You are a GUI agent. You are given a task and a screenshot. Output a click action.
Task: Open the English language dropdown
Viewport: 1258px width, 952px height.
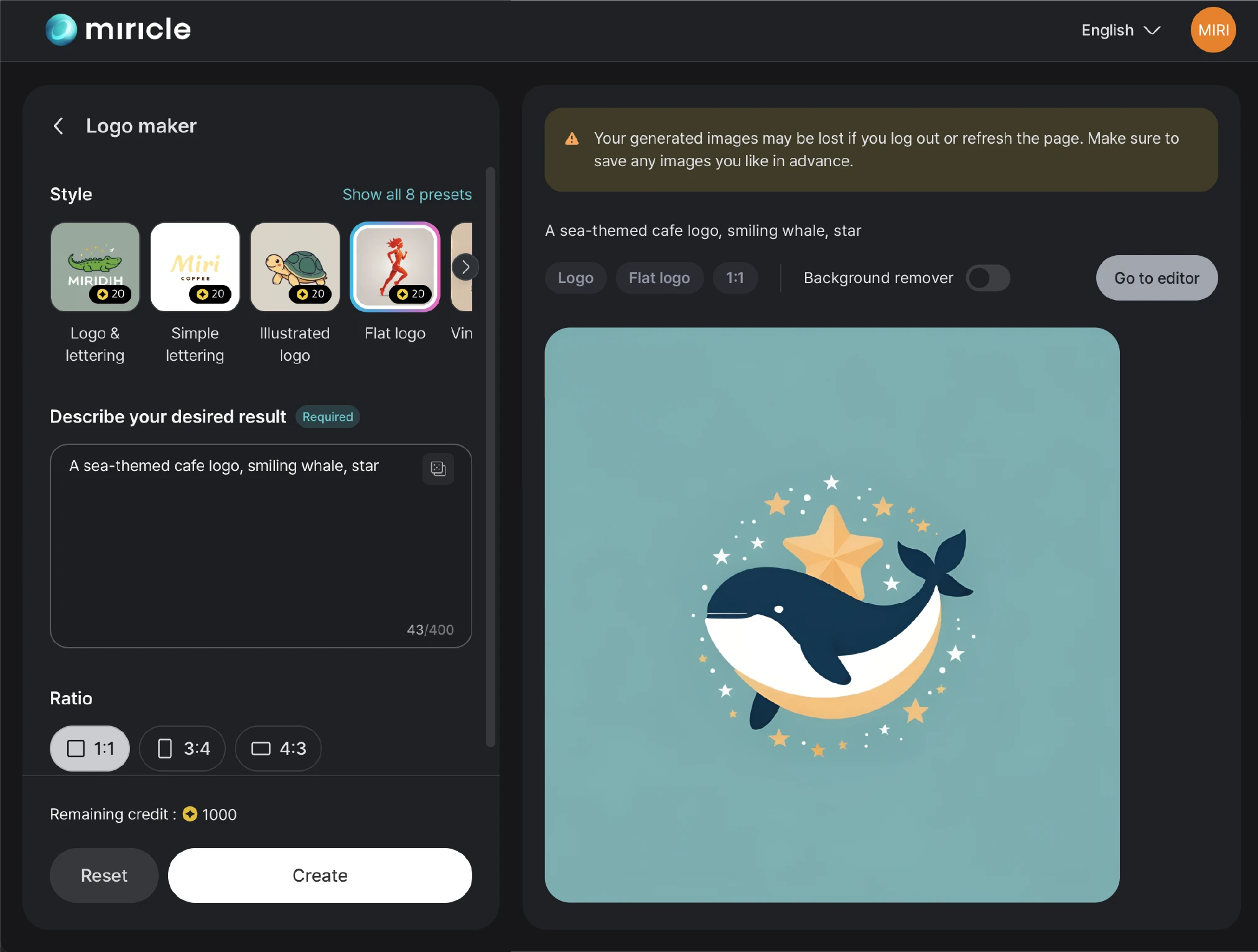(x=1121, y=30)
